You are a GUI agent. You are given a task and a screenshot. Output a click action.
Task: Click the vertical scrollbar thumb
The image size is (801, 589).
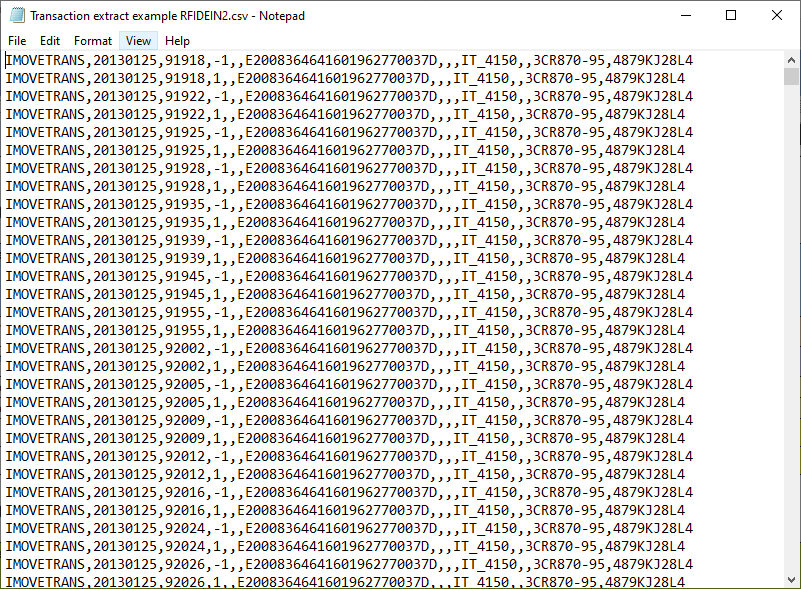pos(791,77)
